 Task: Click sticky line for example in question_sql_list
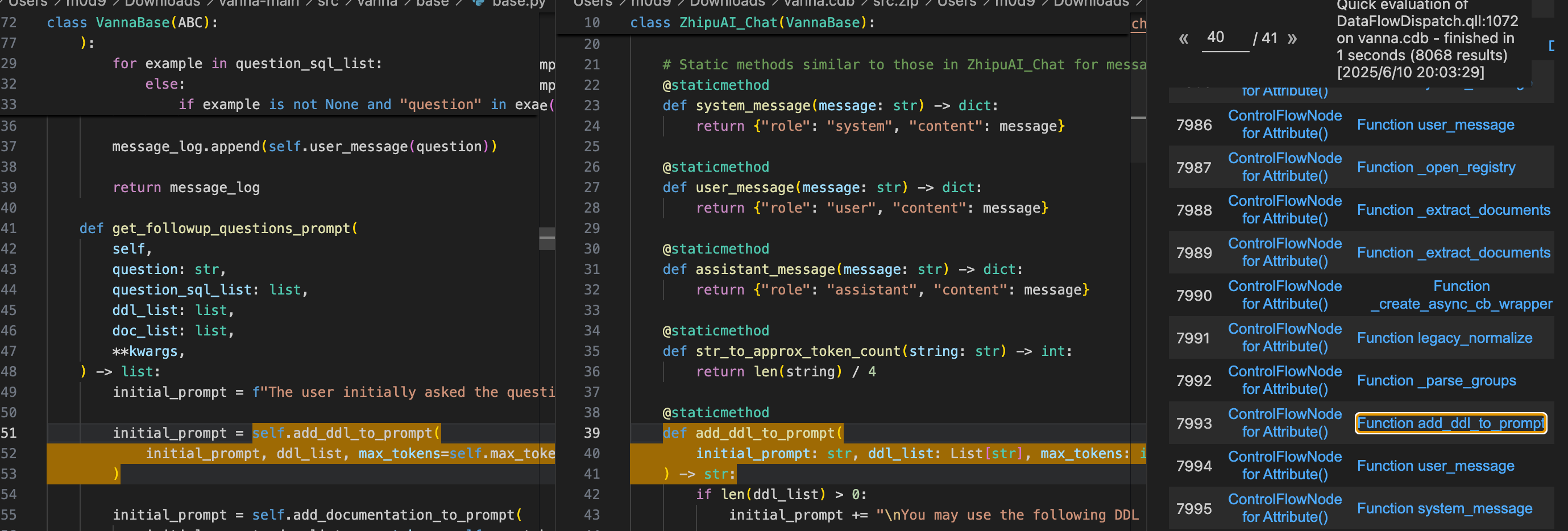point(247,63)
